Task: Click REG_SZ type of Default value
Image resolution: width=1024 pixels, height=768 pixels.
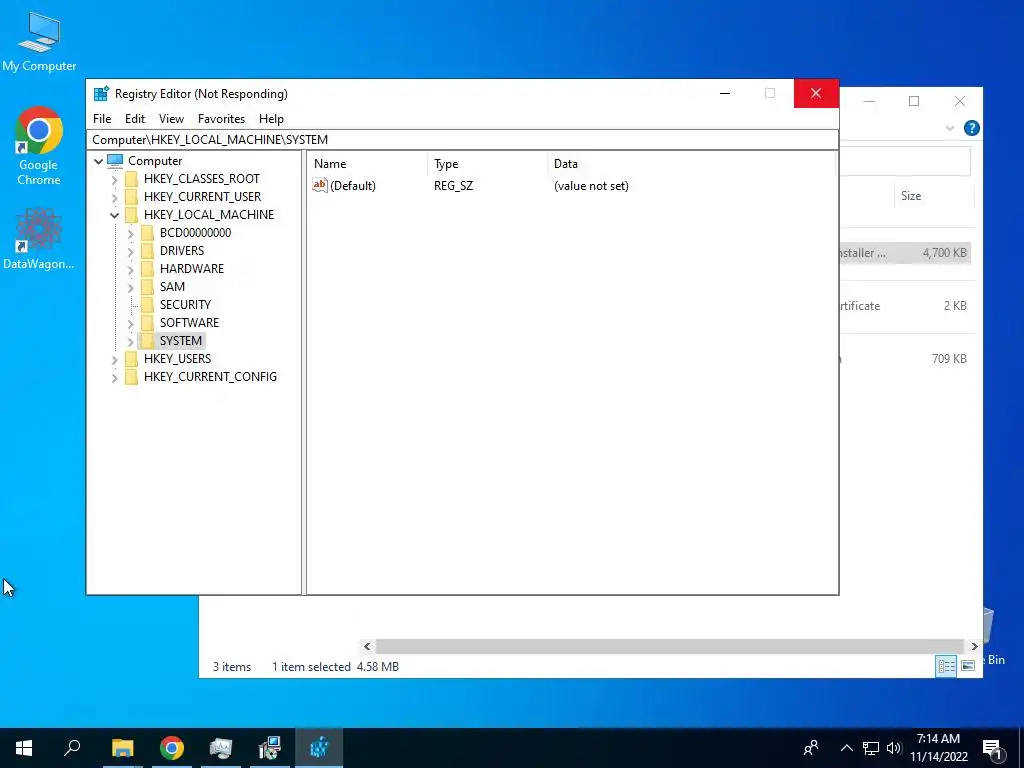Action: tap(453, 185)
